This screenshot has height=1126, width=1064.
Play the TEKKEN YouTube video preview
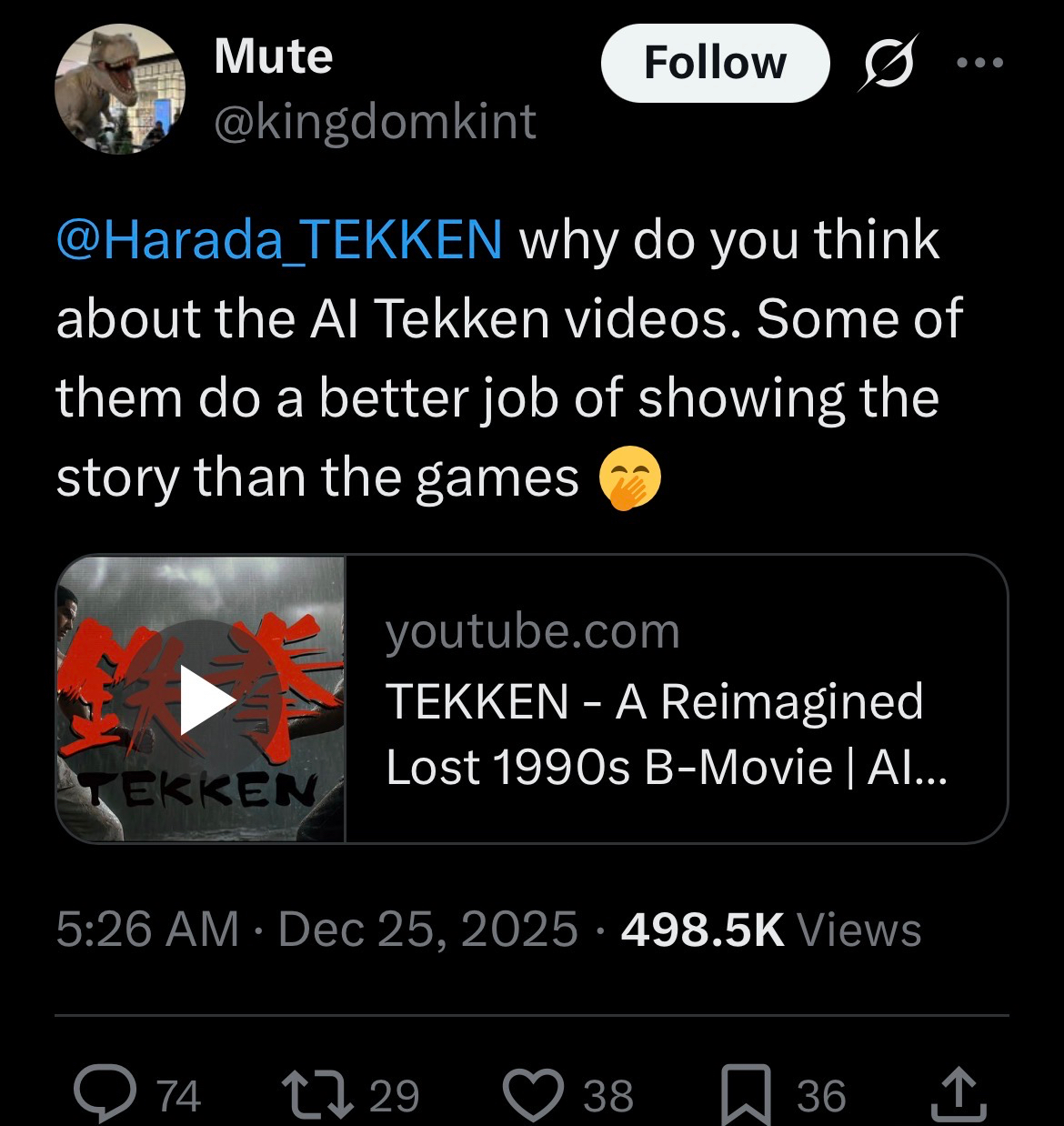[206, 699]
